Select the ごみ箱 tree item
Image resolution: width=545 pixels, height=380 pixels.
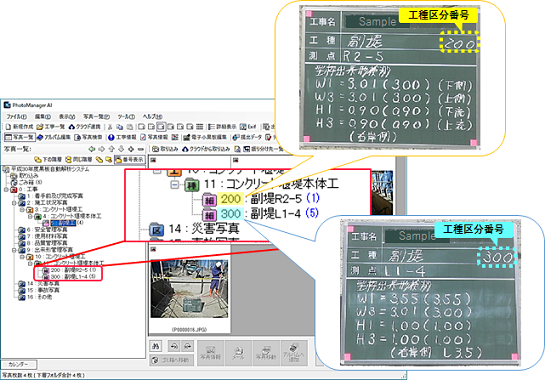26,183
